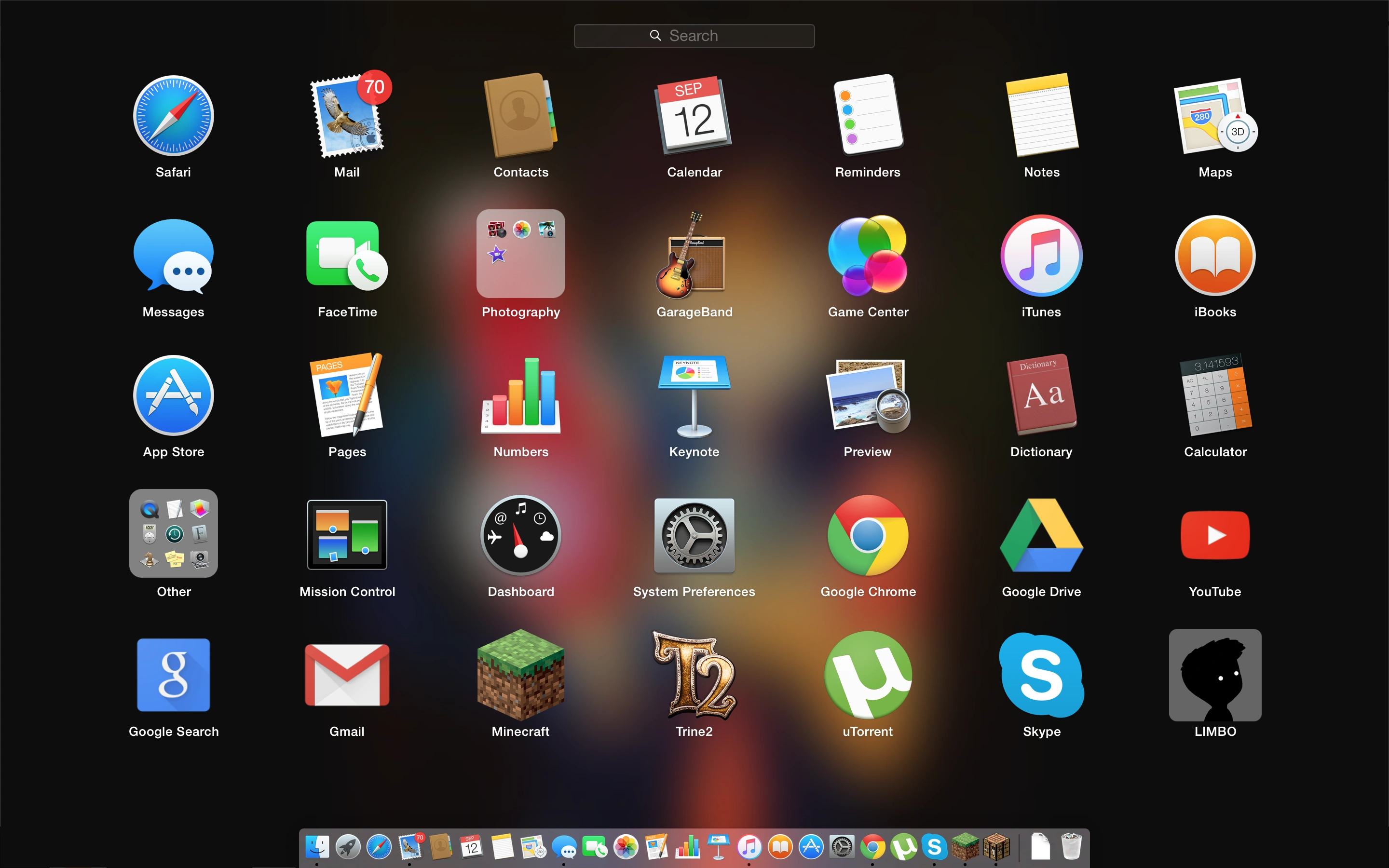Screen dimensions: 1389x868
Task: Open the Dictionary app
Action: pos(1041,395)
